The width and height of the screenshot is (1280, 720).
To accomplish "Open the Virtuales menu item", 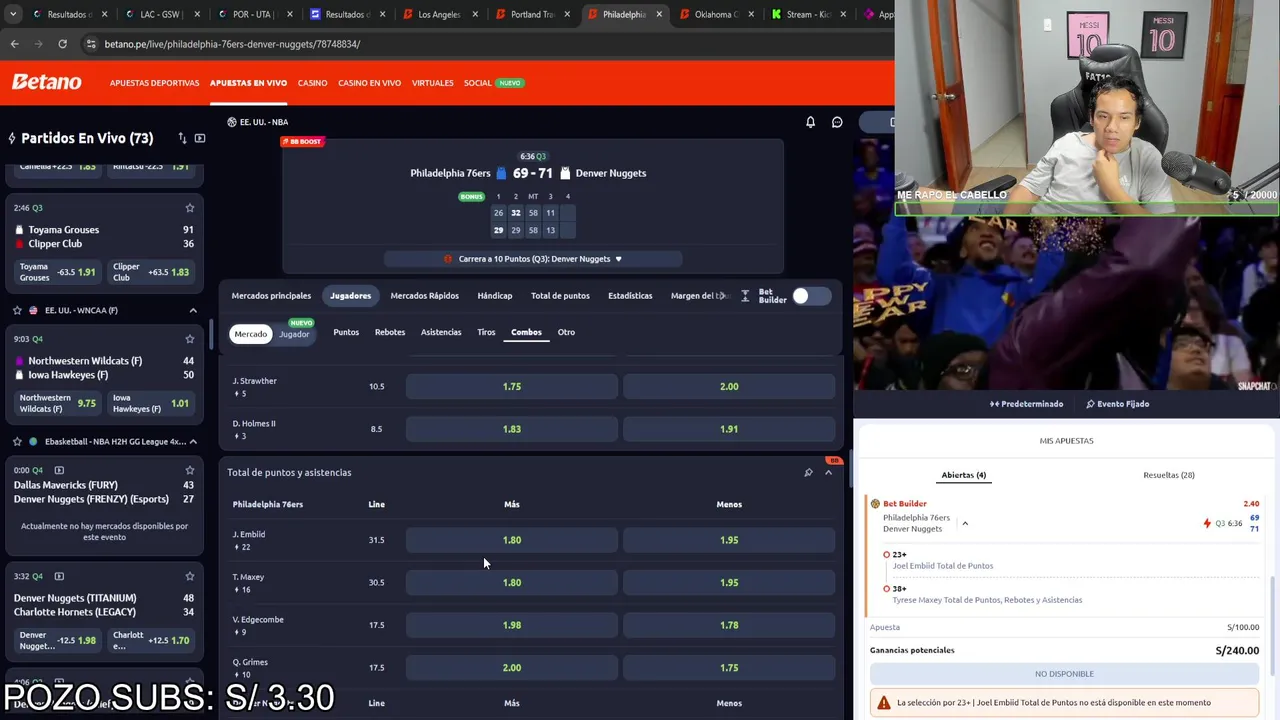I will [x=433, y=83].
